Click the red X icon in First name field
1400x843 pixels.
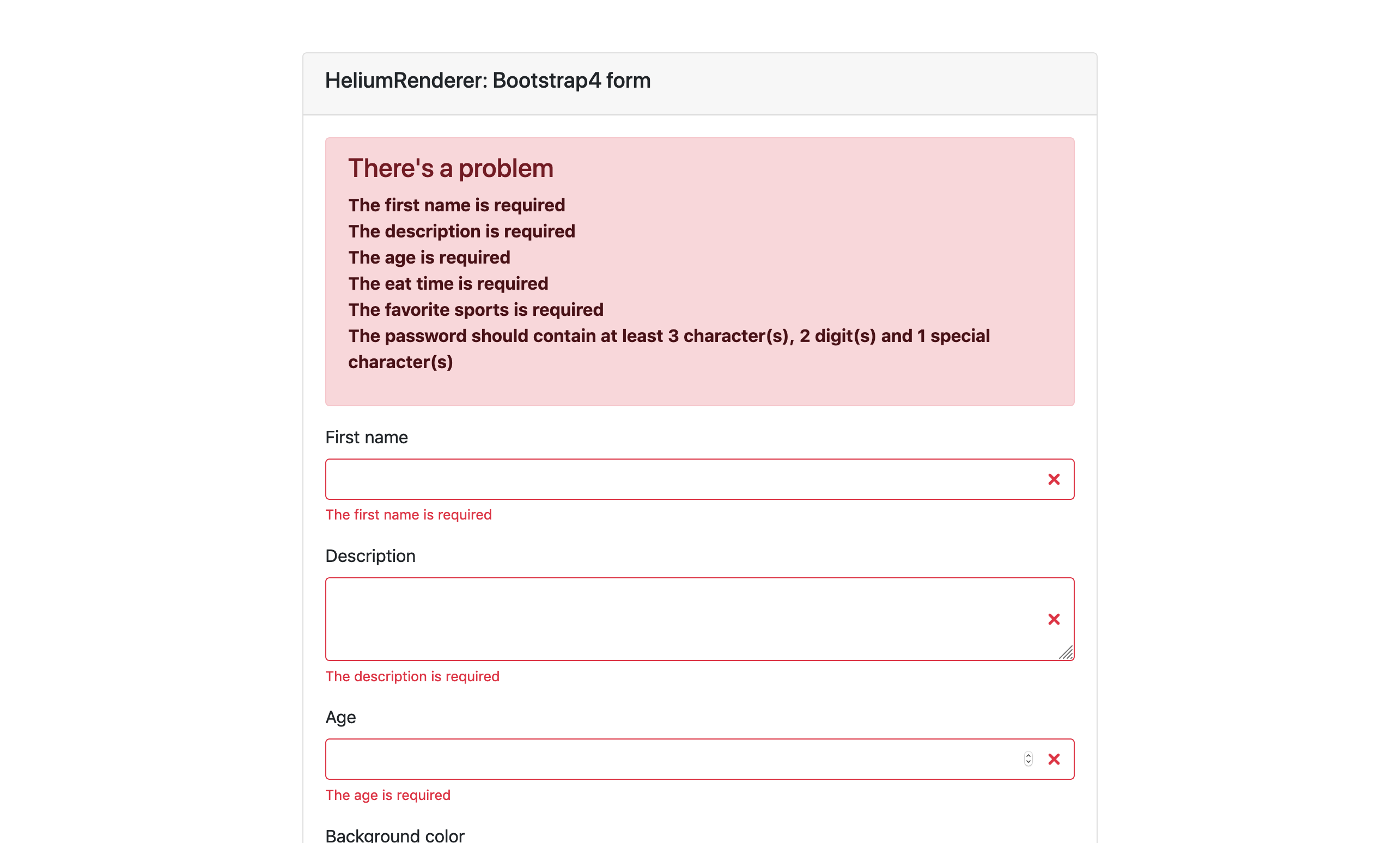(x=1055, y=479)
